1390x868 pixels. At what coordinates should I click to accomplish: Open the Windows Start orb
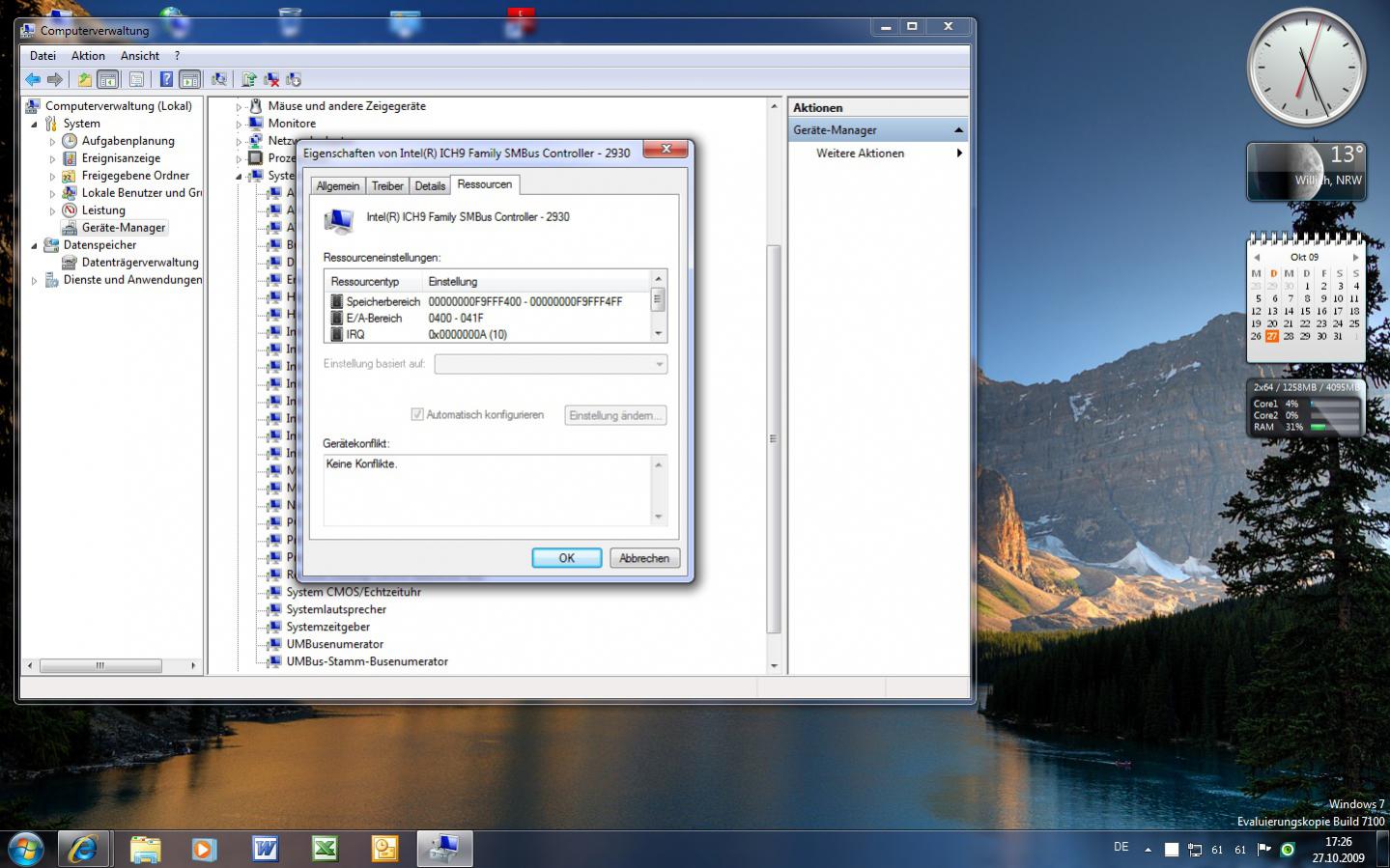click(x=26, y=849)
